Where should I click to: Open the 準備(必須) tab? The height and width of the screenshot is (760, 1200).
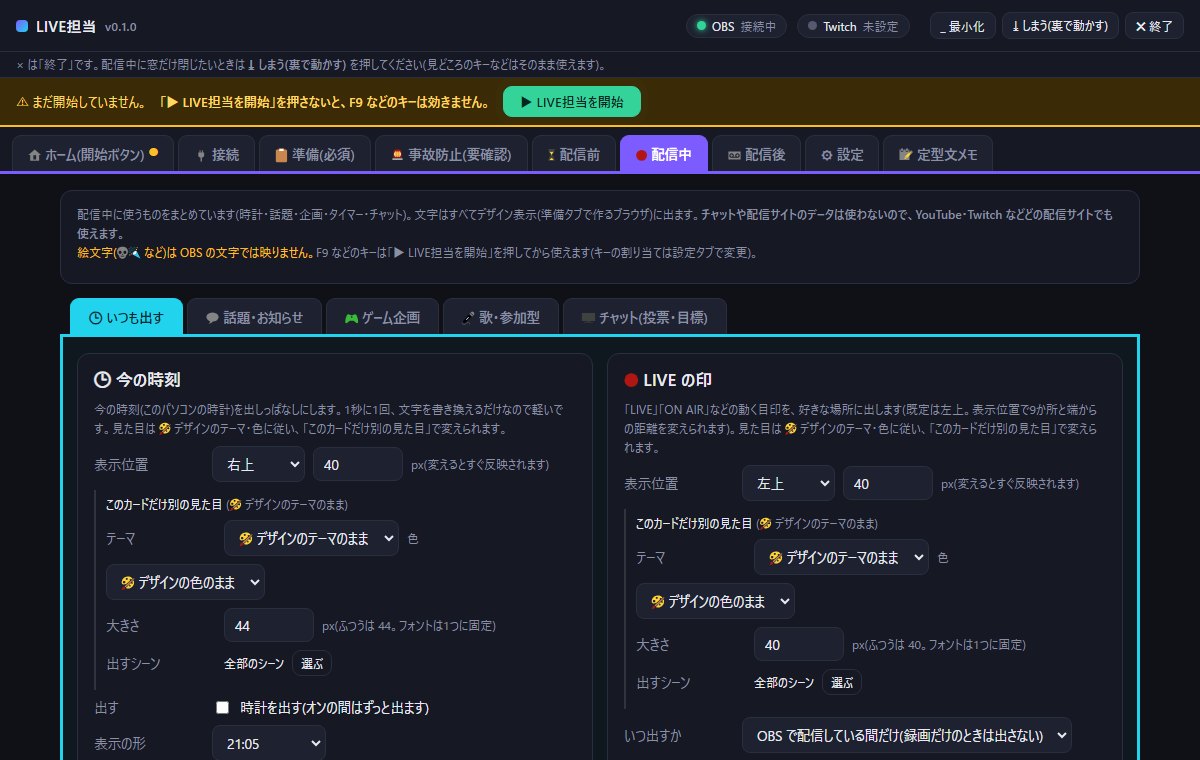coord(314,155)
